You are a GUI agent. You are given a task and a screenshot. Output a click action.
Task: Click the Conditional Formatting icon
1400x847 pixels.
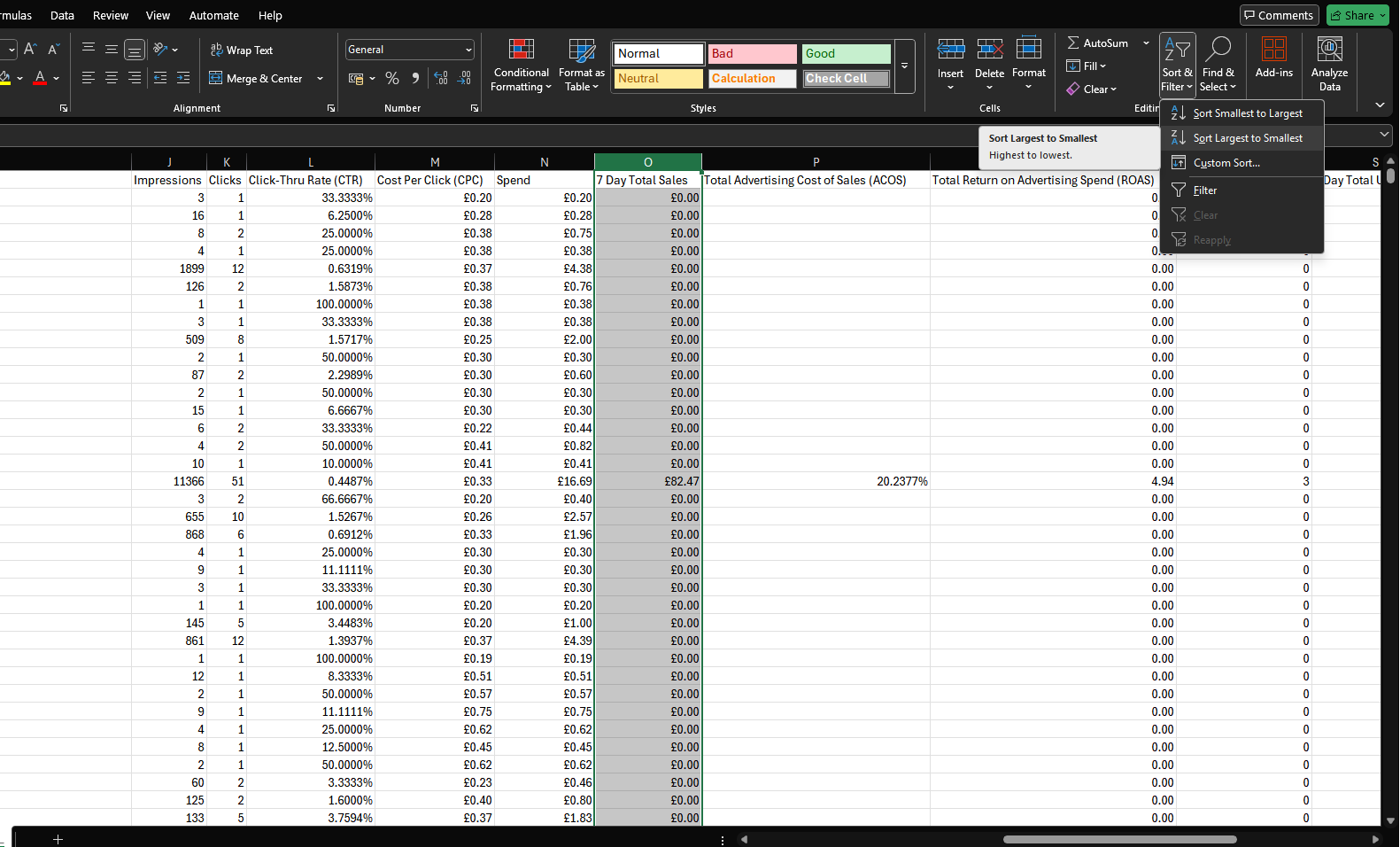click(x=521, y=51)
